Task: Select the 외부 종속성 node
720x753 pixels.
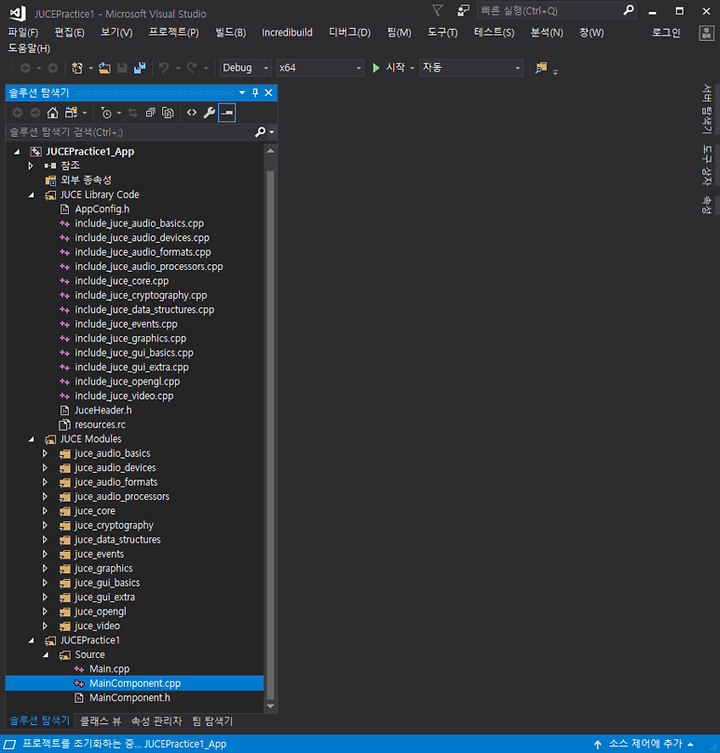Action: [x=86, y=181]
